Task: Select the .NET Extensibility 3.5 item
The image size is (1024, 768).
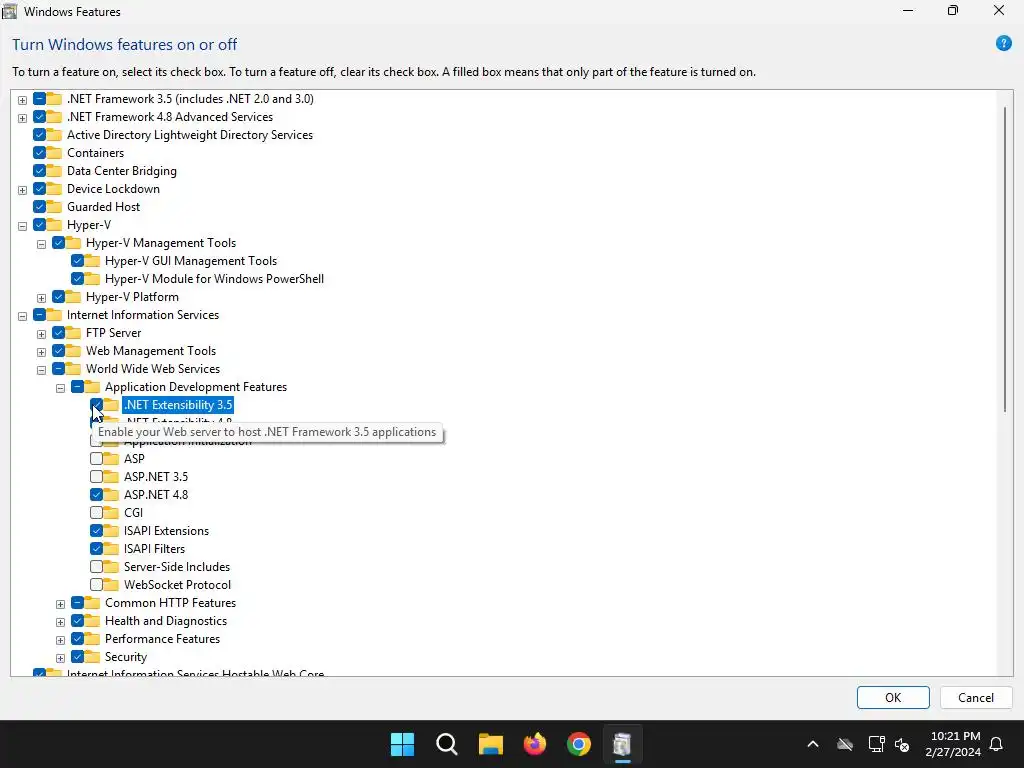Action: pos(178,405)
